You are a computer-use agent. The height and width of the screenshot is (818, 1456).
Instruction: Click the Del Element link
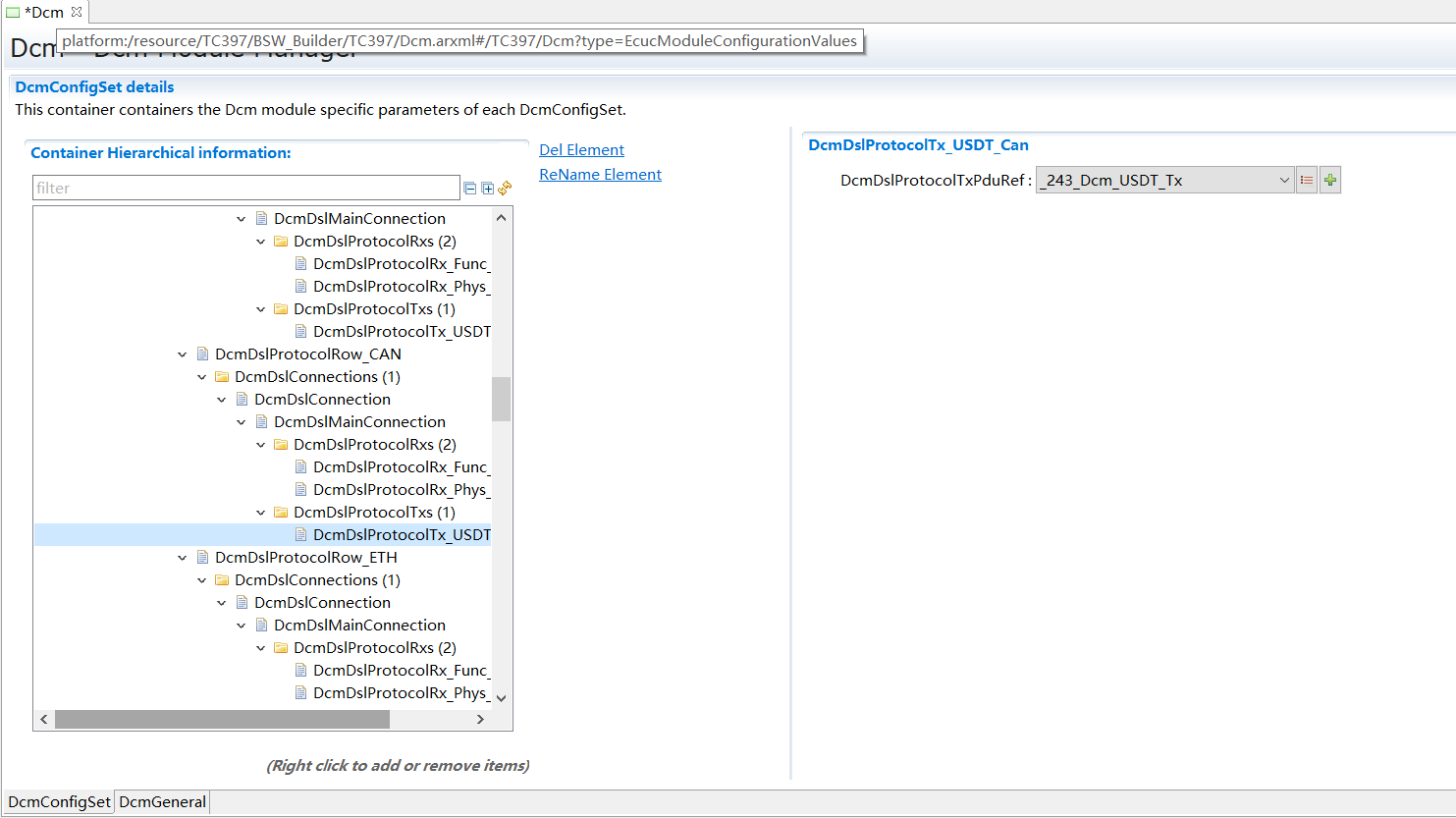point(581,149)
